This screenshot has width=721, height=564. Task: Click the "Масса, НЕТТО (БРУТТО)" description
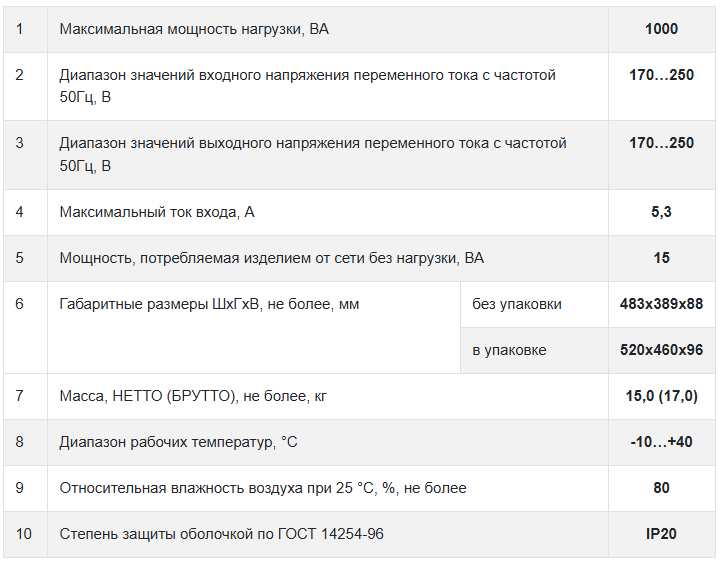tap(193, 396)
